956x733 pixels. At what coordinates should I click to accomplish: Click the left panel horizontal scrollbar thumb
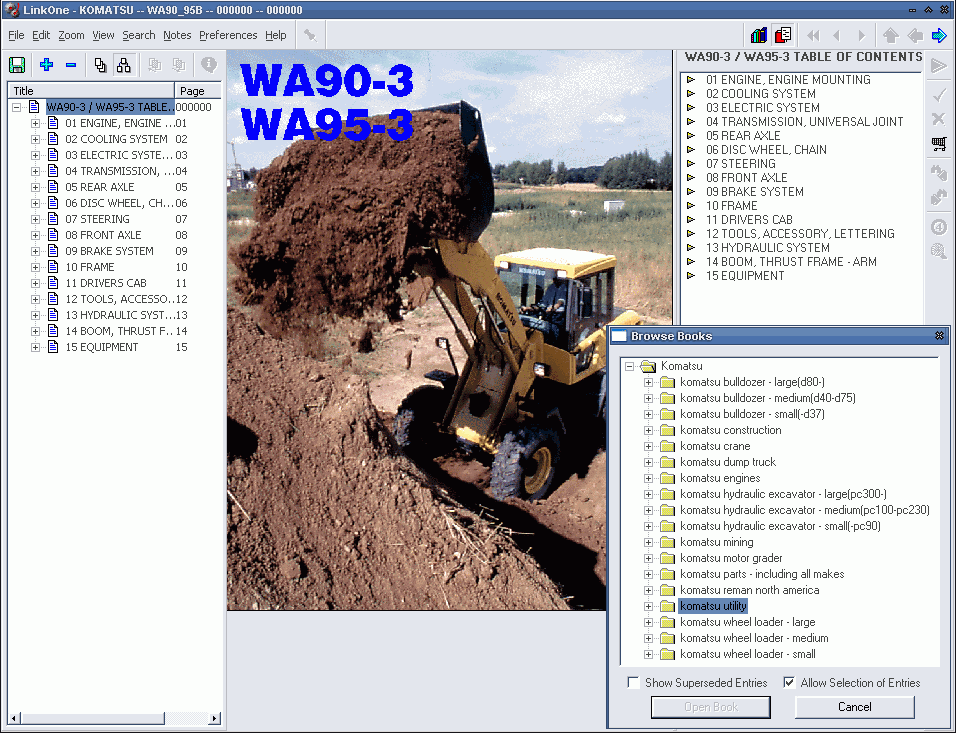[x=91, y=718]
